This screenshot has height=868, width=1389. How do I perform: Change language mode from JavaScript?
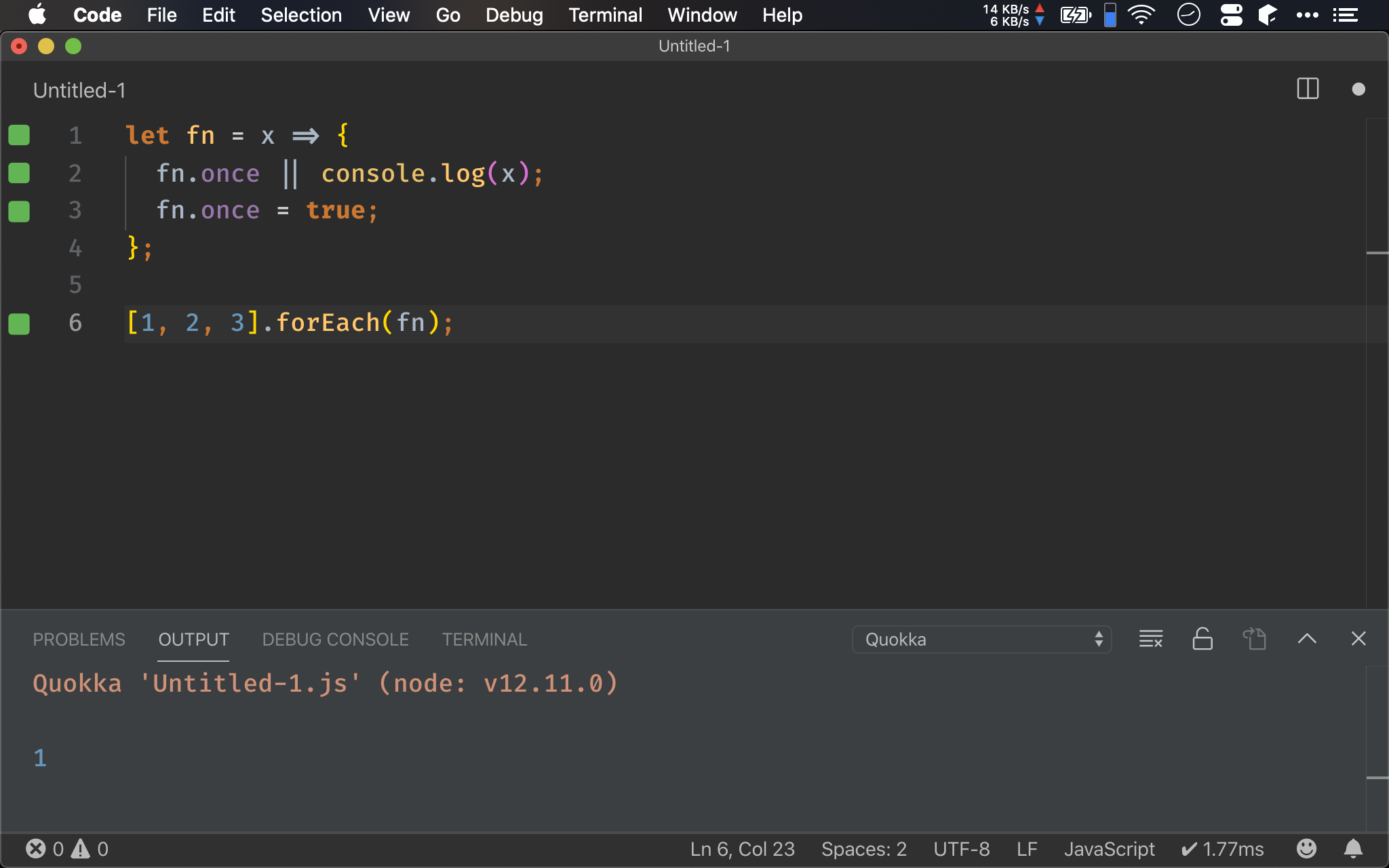point(1109,848)
